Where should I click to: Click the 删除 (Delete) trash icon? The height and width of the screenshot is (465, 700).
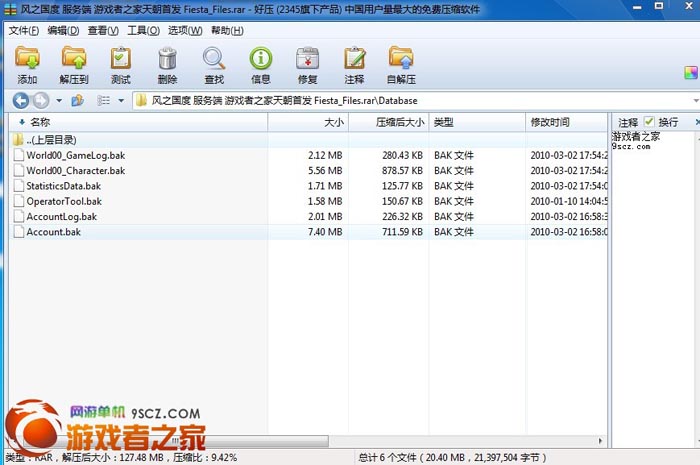[167, 64]
